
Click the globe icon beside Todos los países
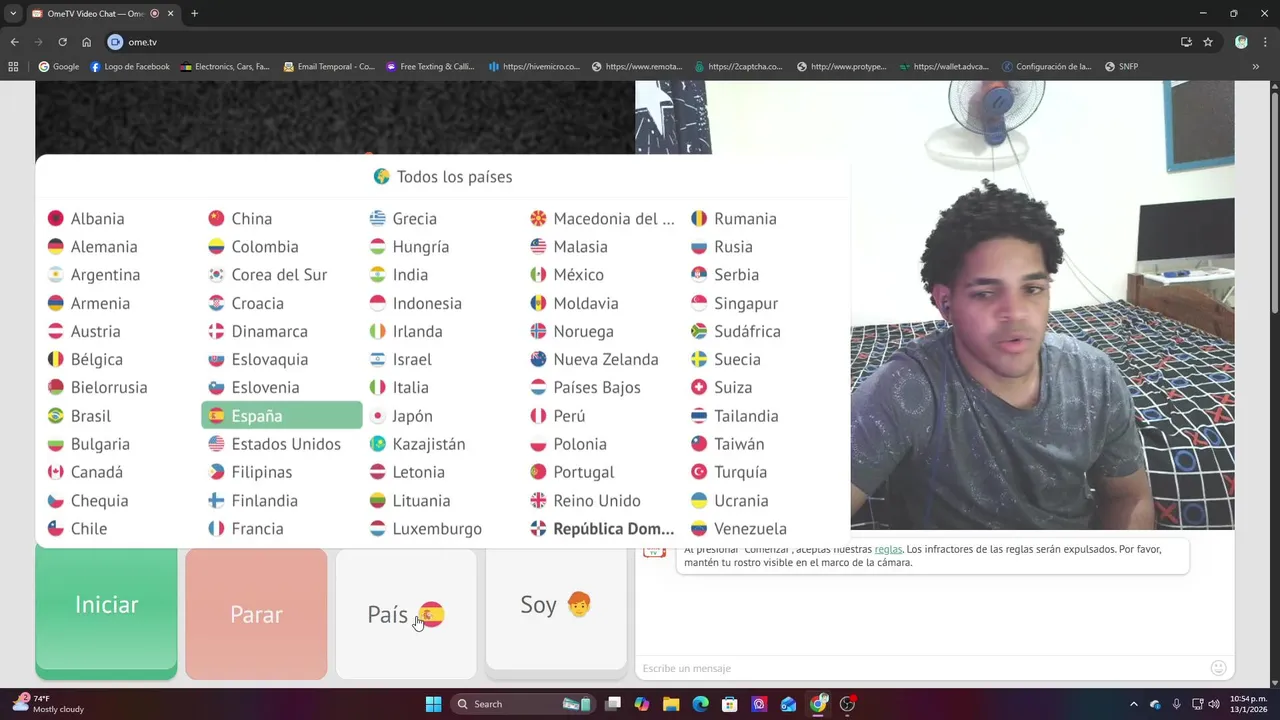[381, 177]
